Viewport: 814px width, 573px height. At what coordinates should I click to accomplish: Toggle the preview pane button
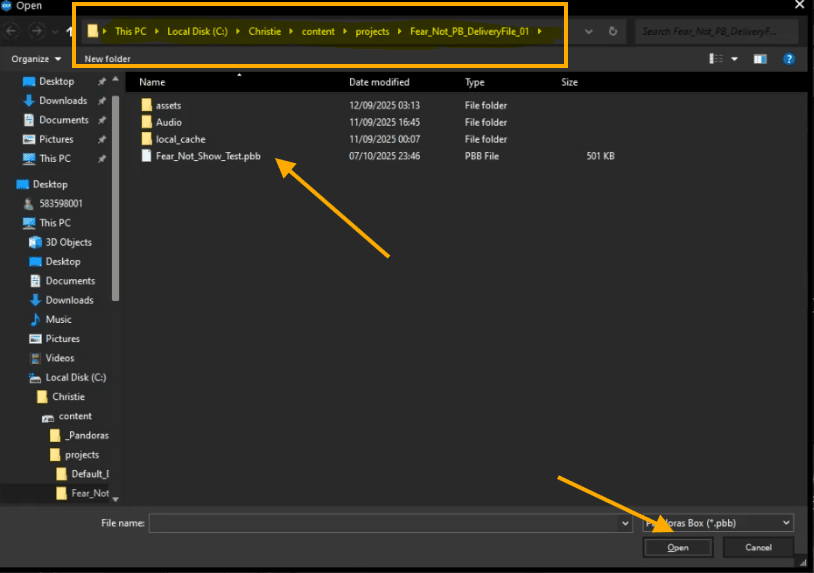(x=759, y=59)
